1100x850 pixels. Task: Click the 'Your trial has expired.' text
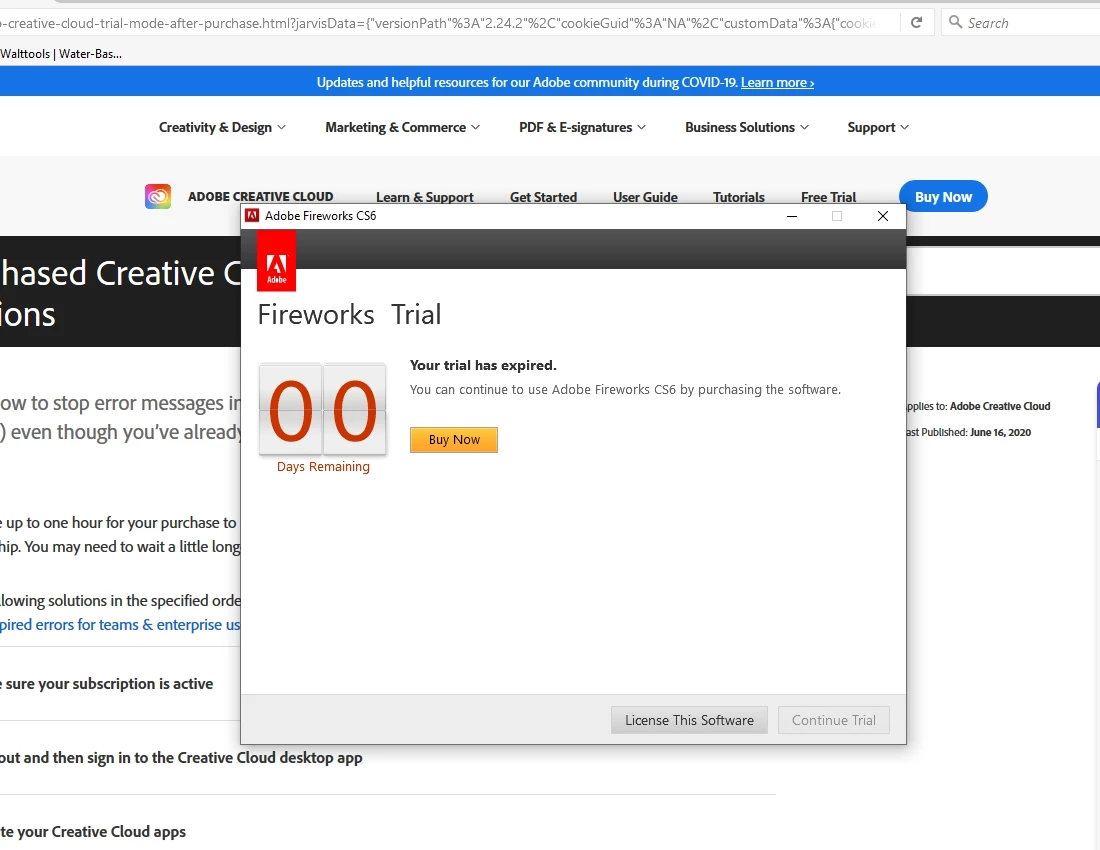point(483,365)
